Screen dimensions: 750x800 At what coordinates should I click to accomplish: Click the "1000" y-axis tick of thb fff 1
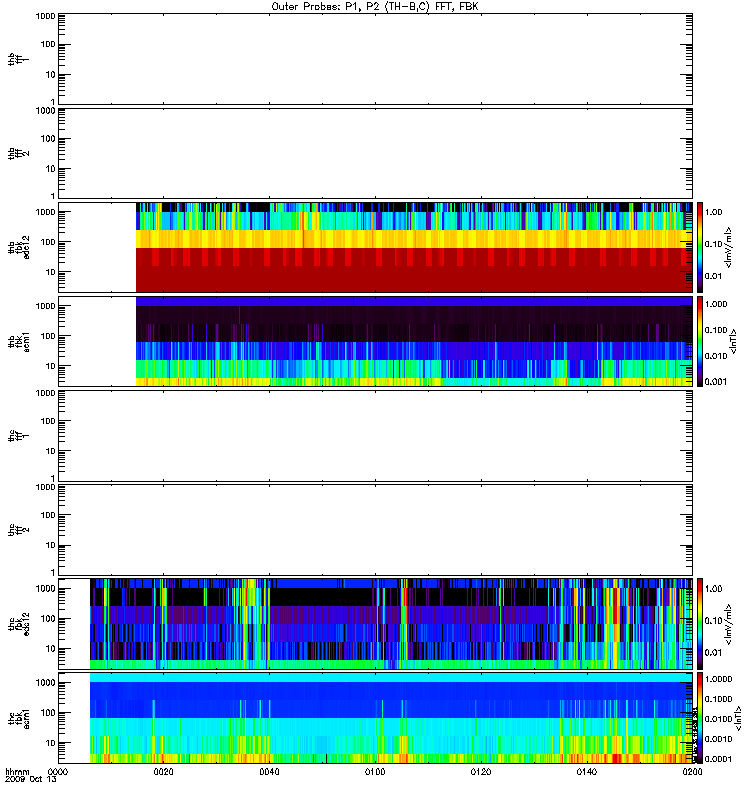(x=45, y=16)
